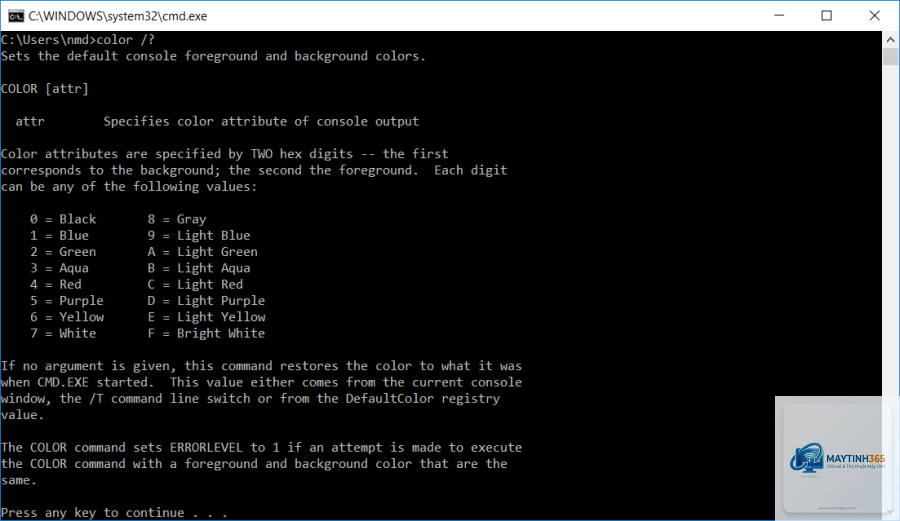Maximize the cmd.exe window

pos(827,15)
